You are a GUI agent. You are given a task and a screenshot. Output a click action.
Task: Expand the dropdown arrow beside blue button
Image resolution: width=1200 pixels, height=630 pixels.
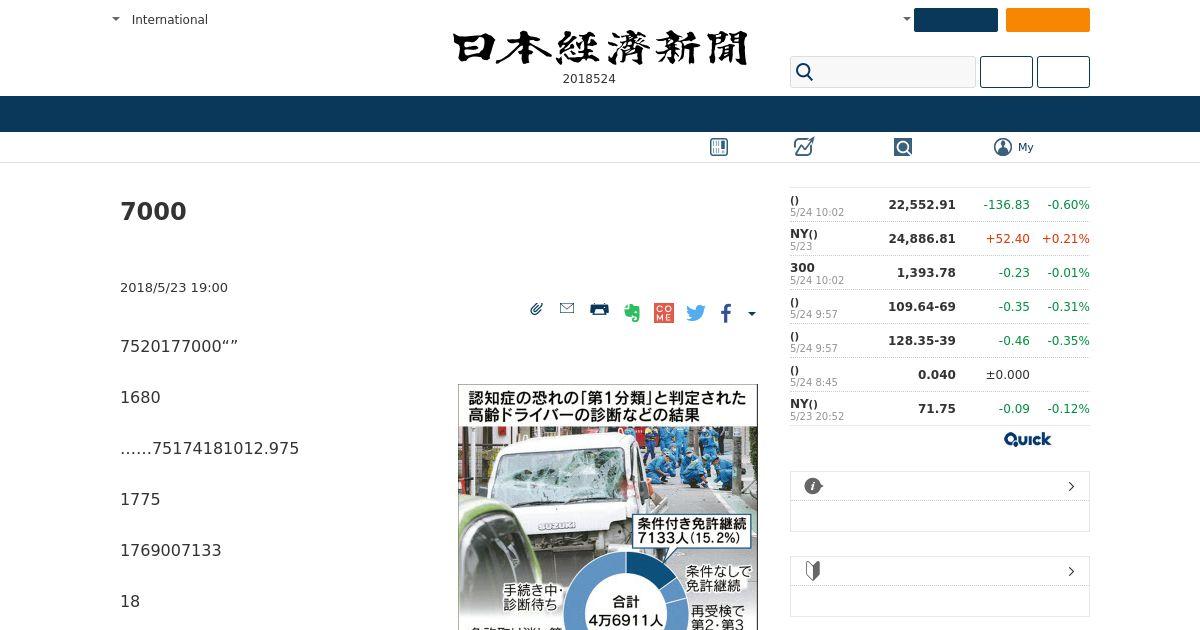tap(906, 19)
